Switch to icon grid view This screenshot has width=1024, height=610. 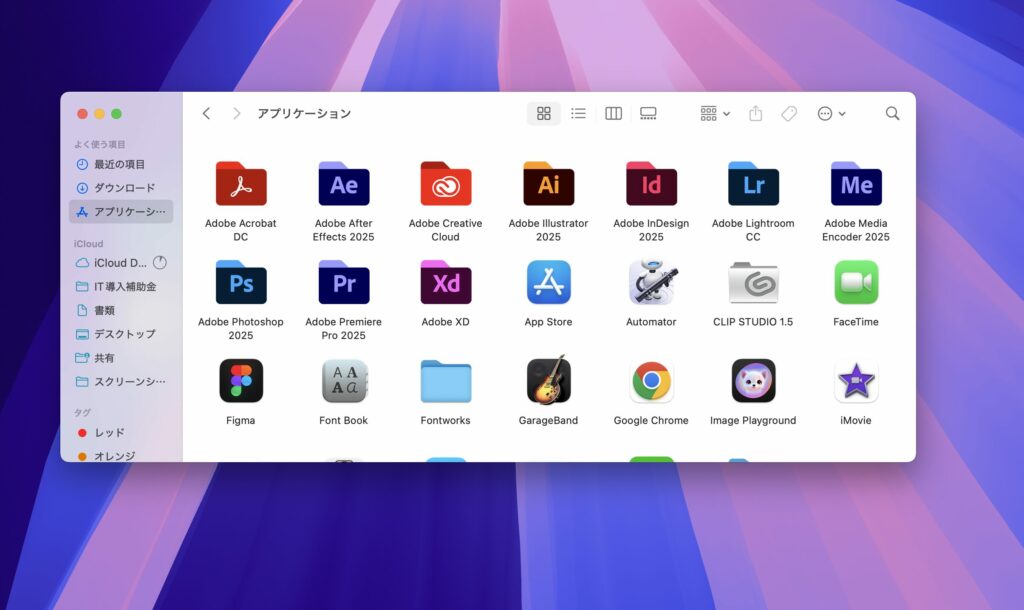(544, 114)
